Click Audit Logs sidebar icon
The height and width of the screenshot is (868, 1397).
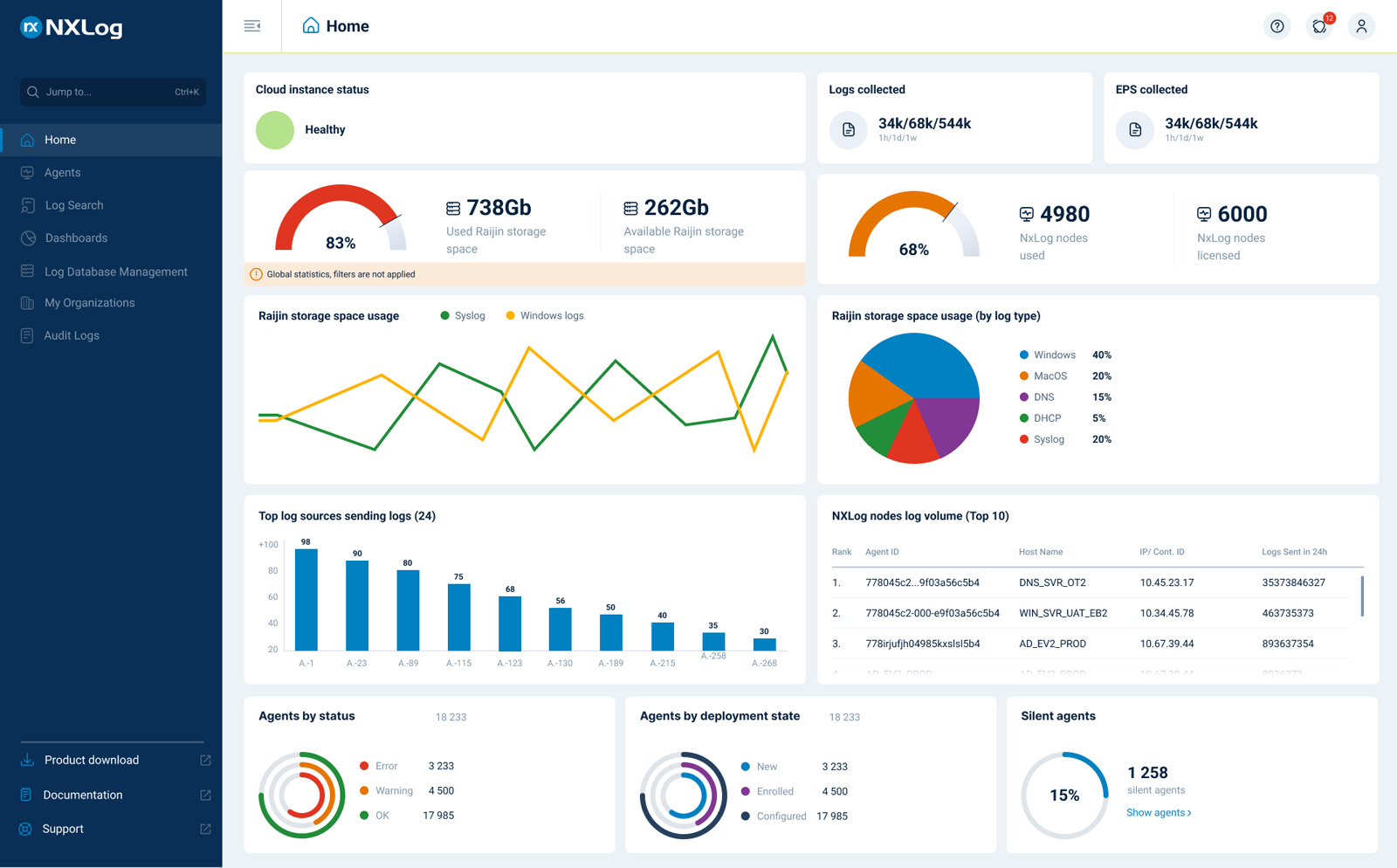(x=27, y=335)
